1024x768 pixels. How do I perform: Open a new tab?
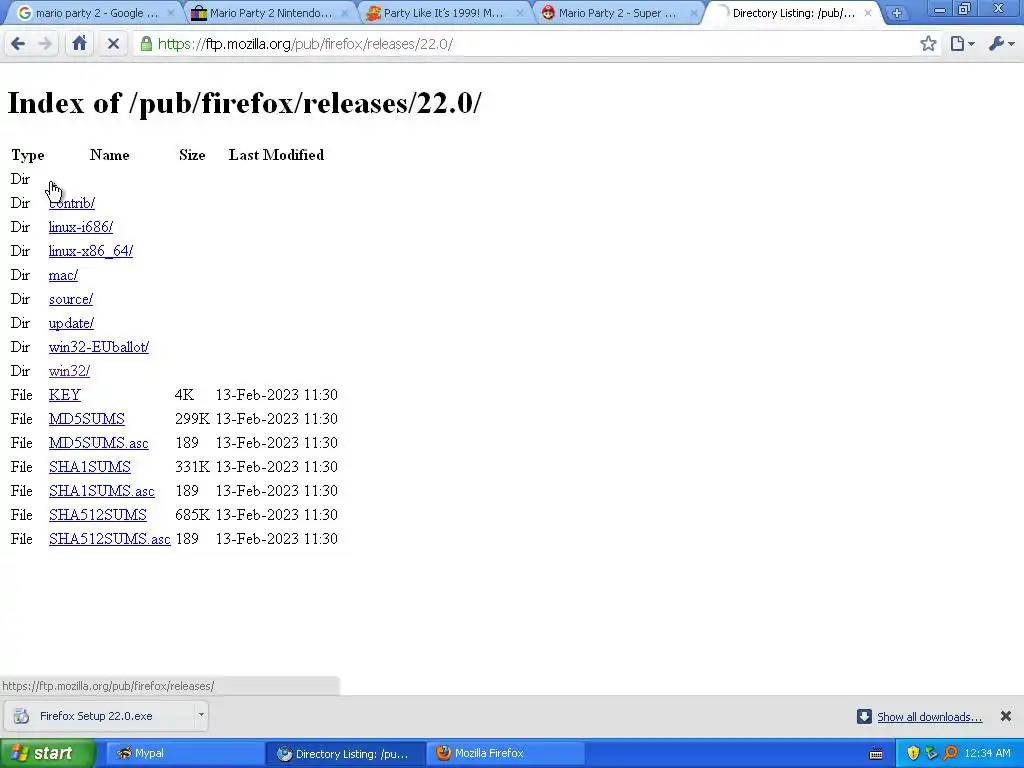[897, 13]
